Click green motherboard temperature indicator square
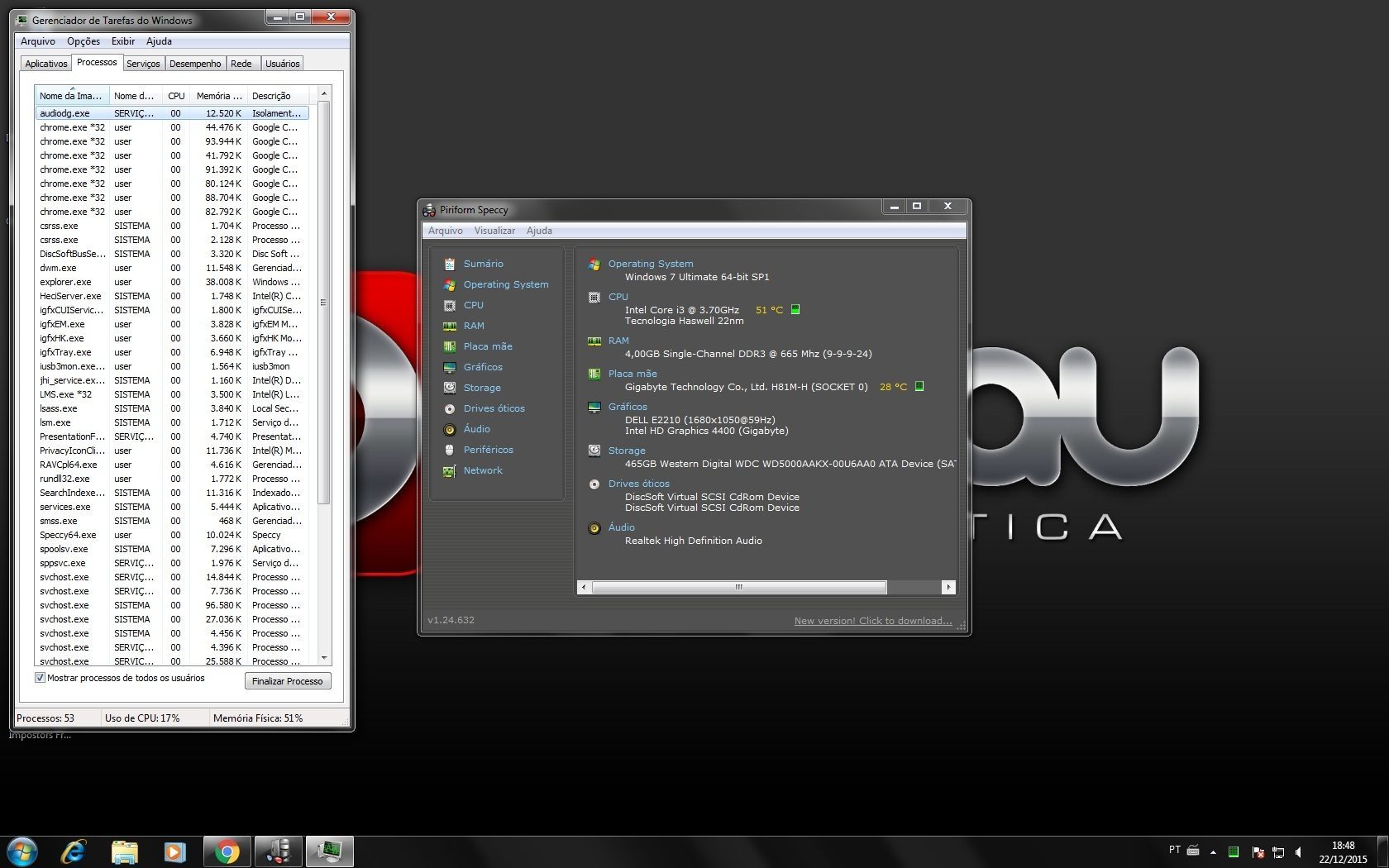The width and height of the screenshot is (1389, 868). [919, 386]
